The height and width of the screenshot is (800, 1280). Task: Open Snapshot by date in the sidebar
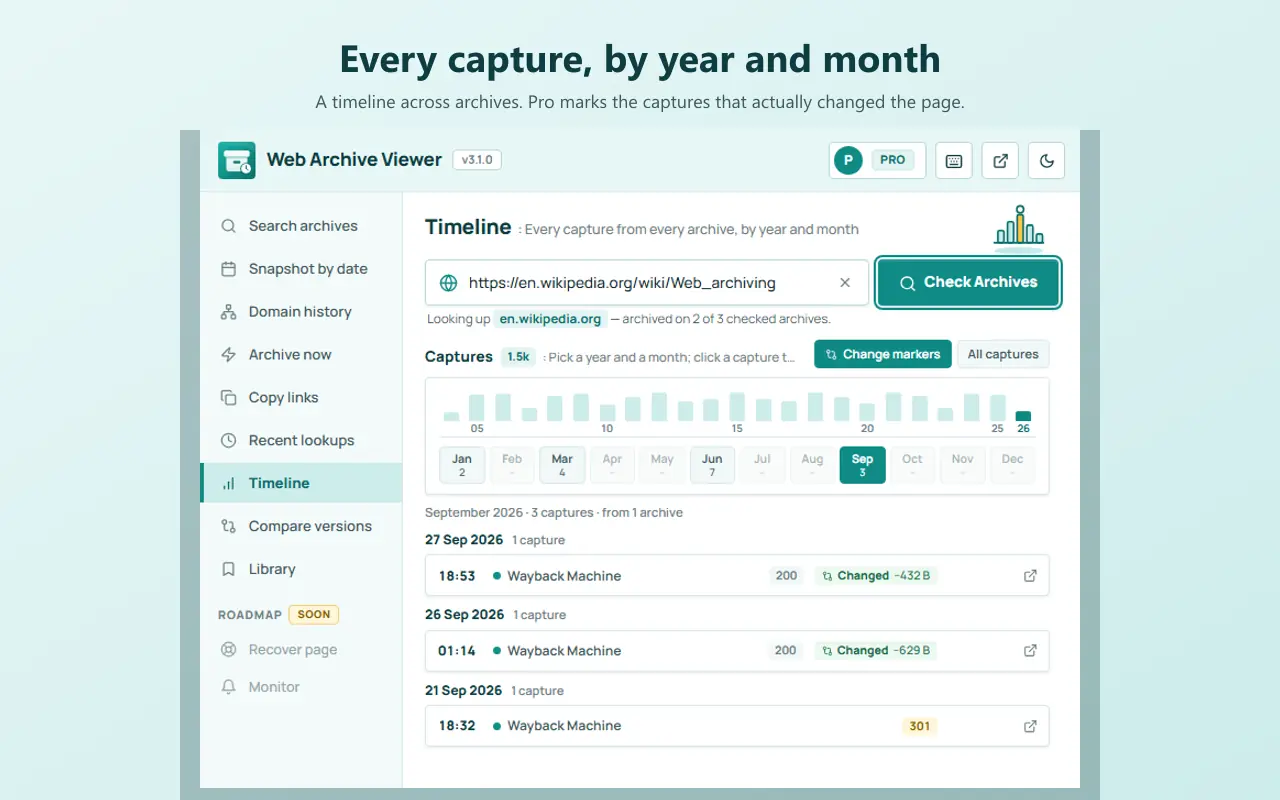pyautogui.click(x=301, y=269)
